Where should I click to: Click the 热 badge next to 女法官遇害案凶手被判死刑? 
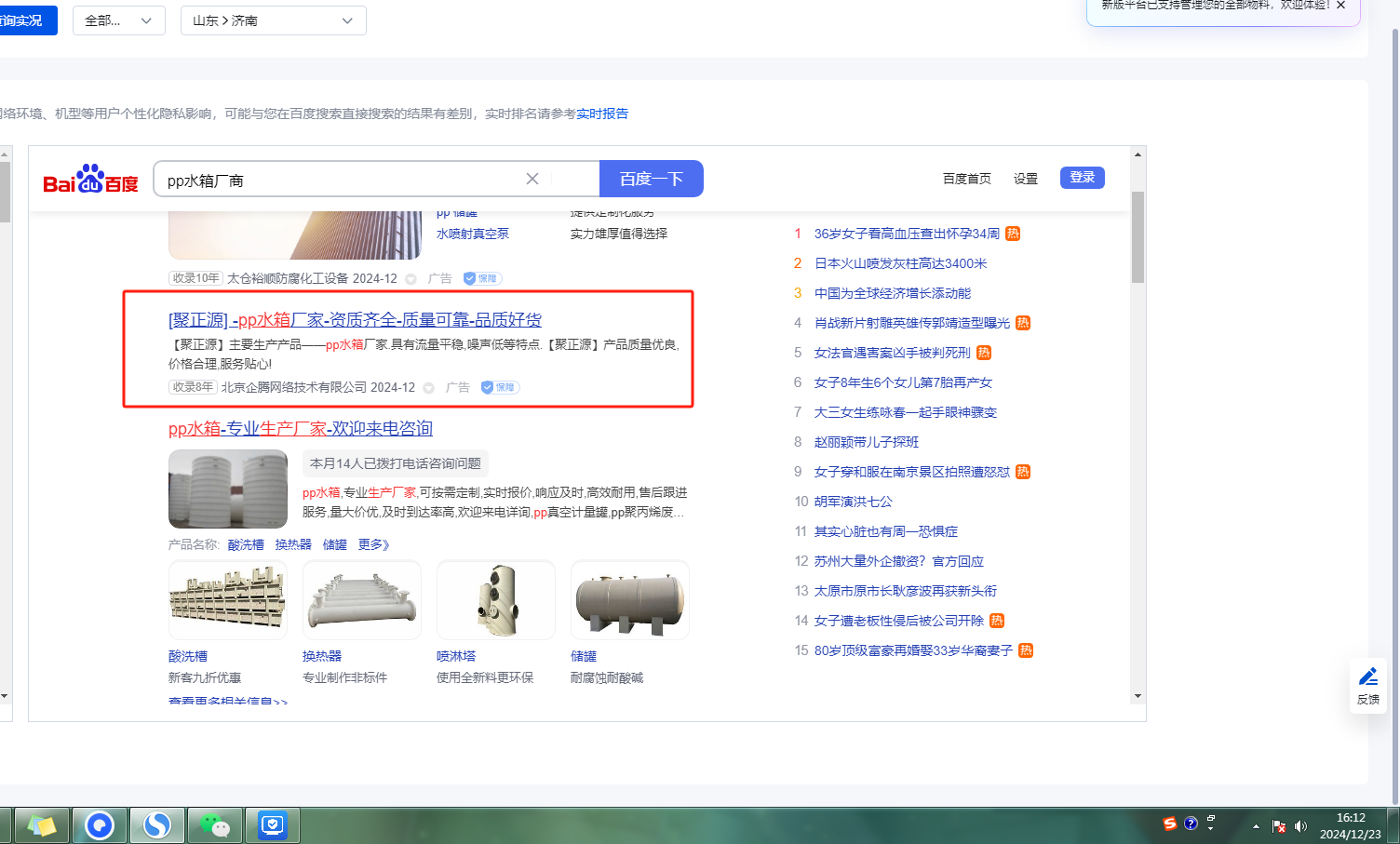coord(984,353)
